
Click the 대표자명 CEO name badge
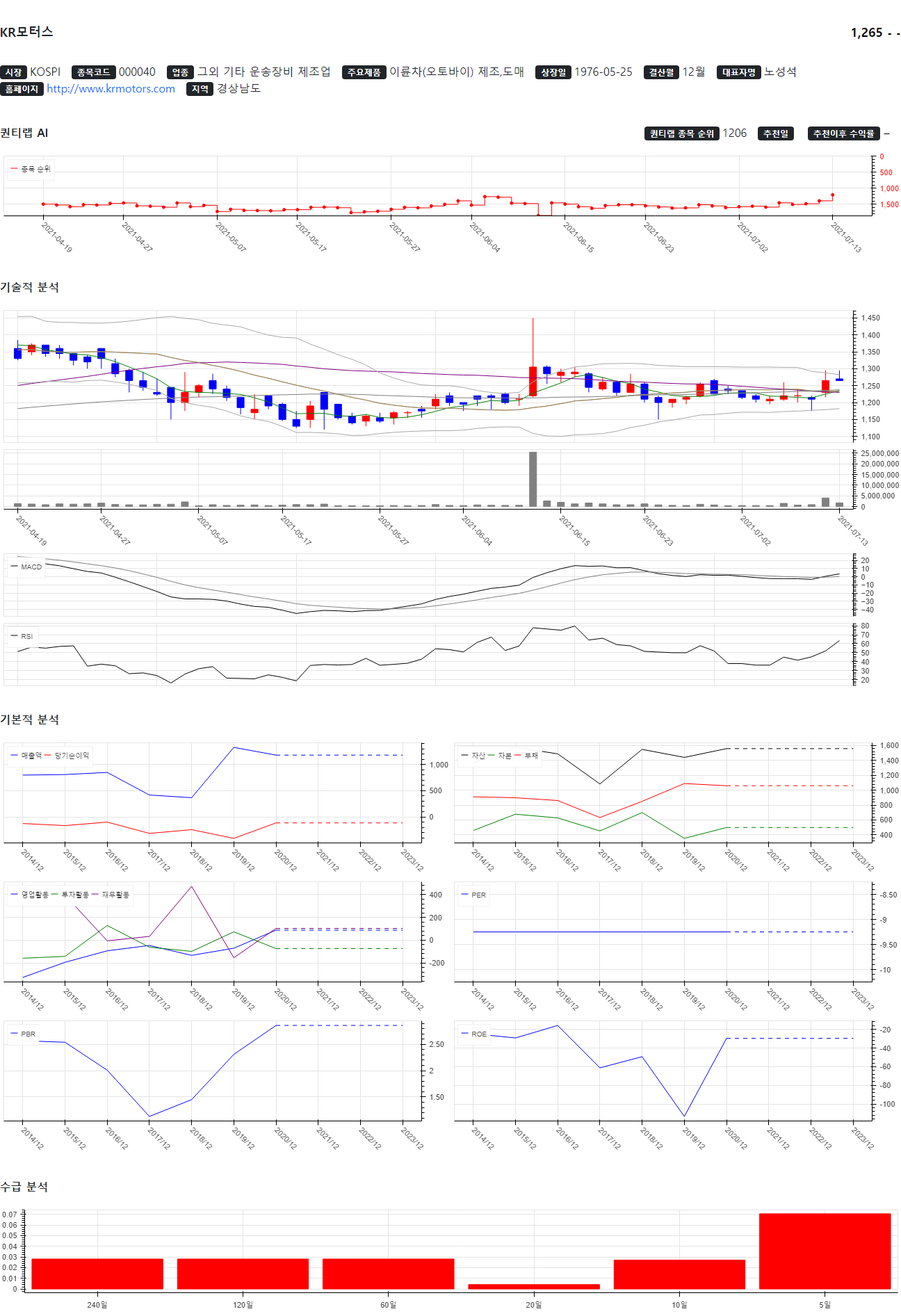tap(739, 72)
